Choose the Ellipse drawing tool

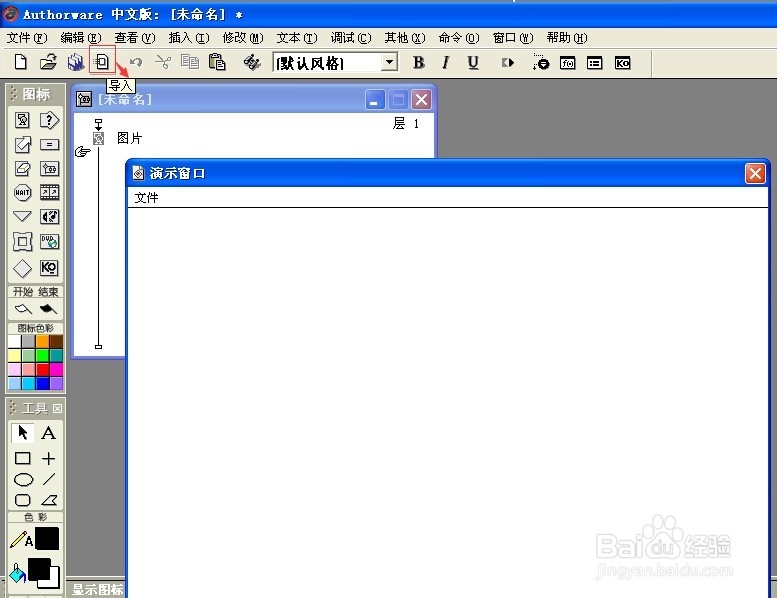pos(23,480)
